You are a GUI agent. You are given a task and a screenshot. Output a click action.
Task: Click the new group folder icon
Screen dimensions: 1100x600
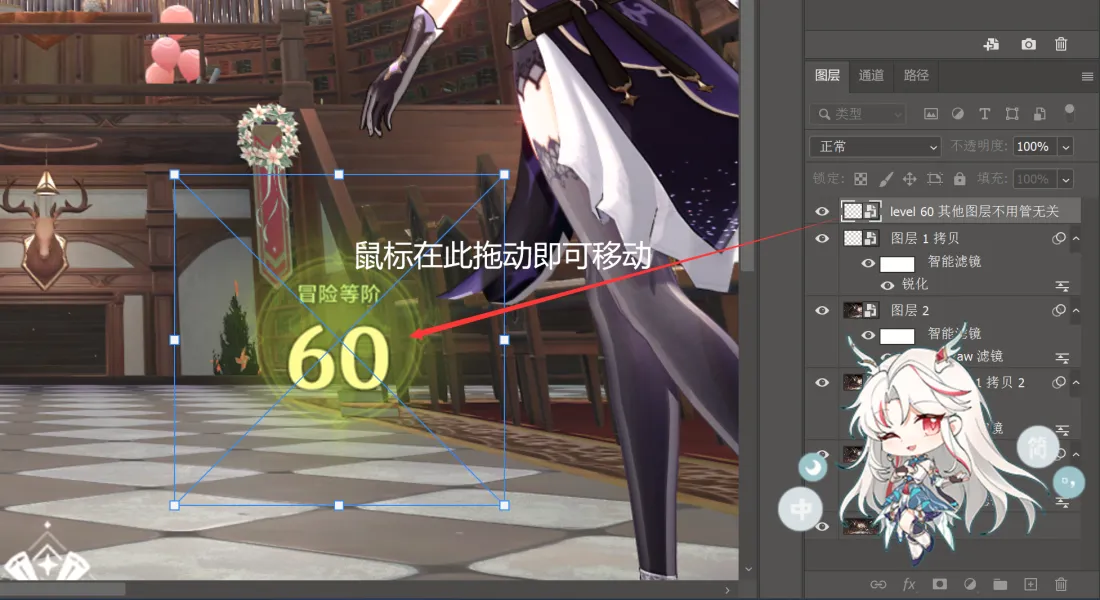1000,584
